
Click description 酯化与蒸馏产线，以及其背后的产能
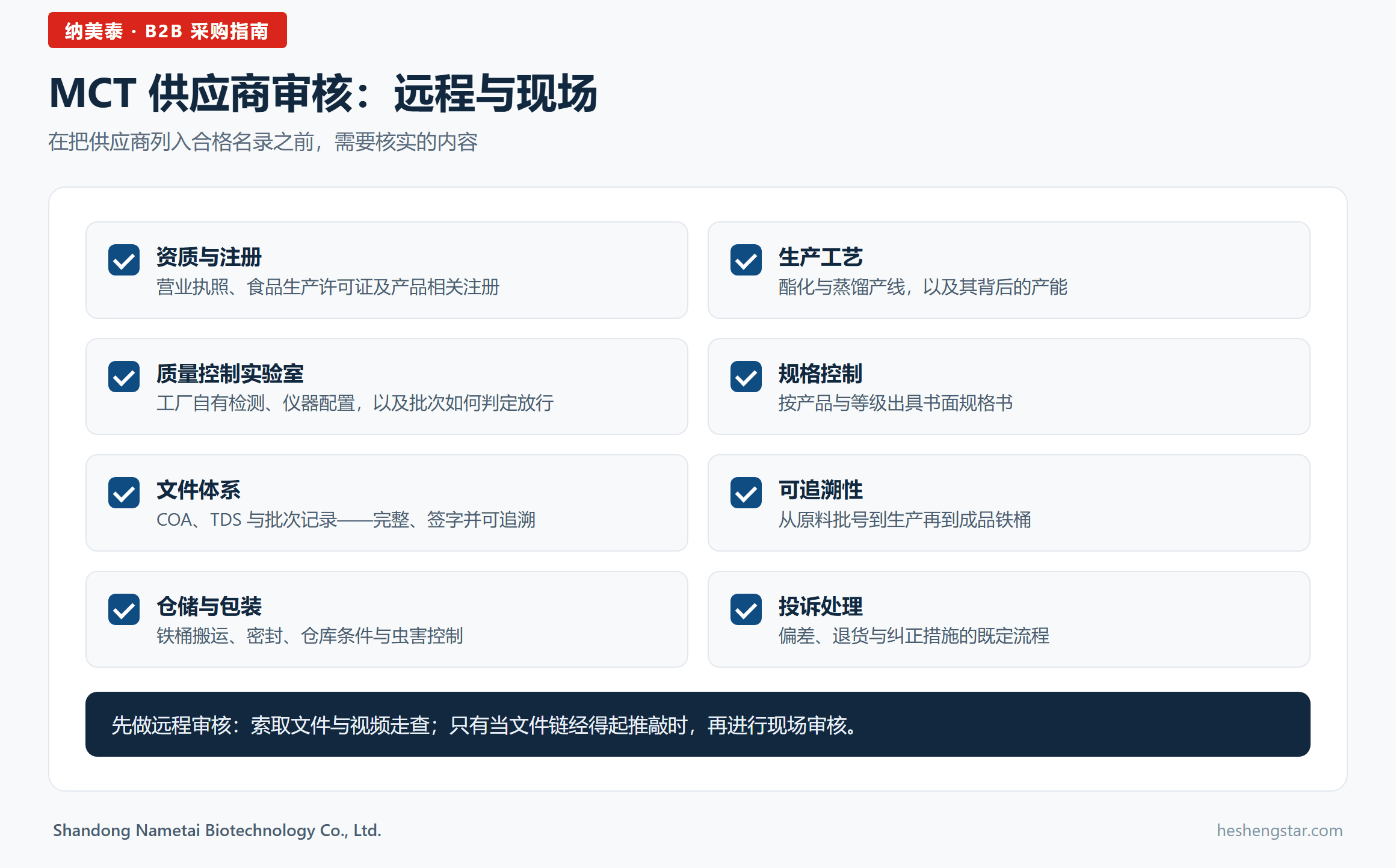922,287
